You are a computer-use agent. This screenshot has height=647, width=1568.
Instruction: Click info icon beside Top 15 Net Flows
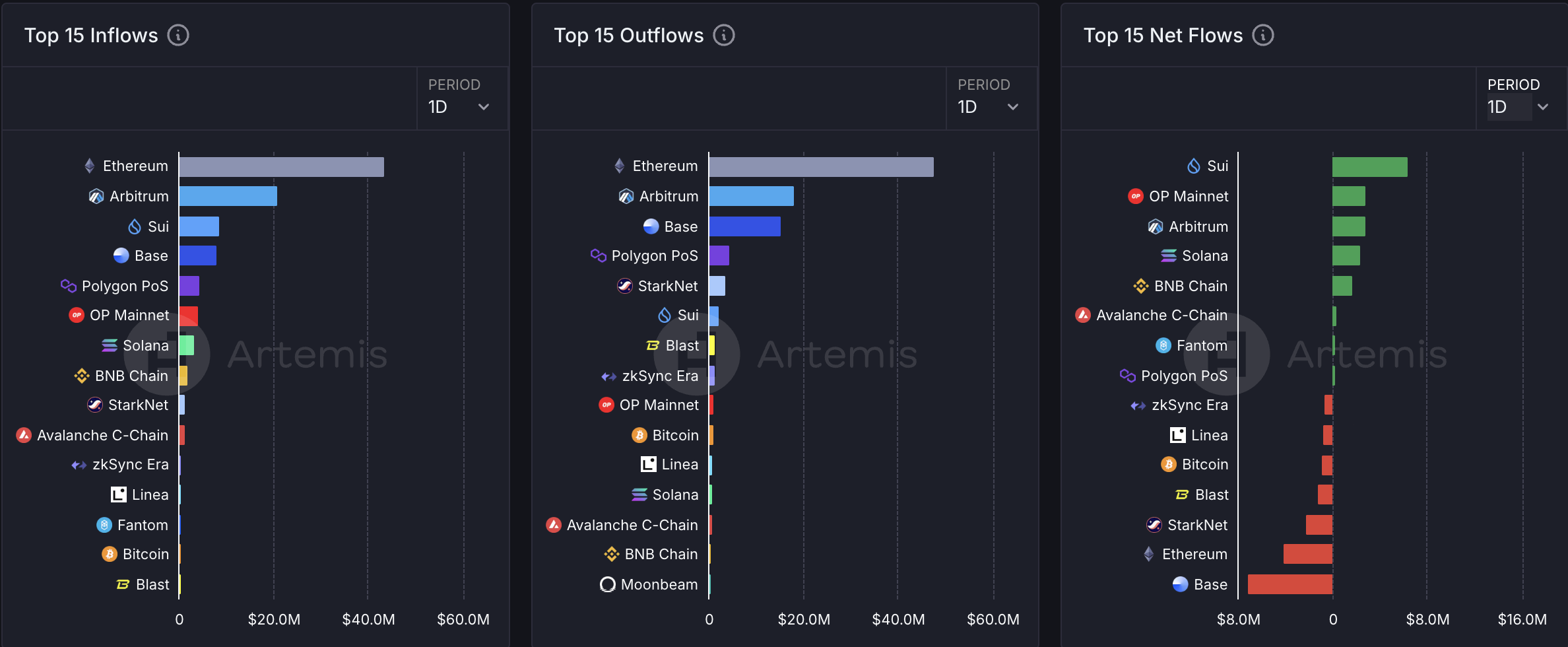pos(1263,35)
